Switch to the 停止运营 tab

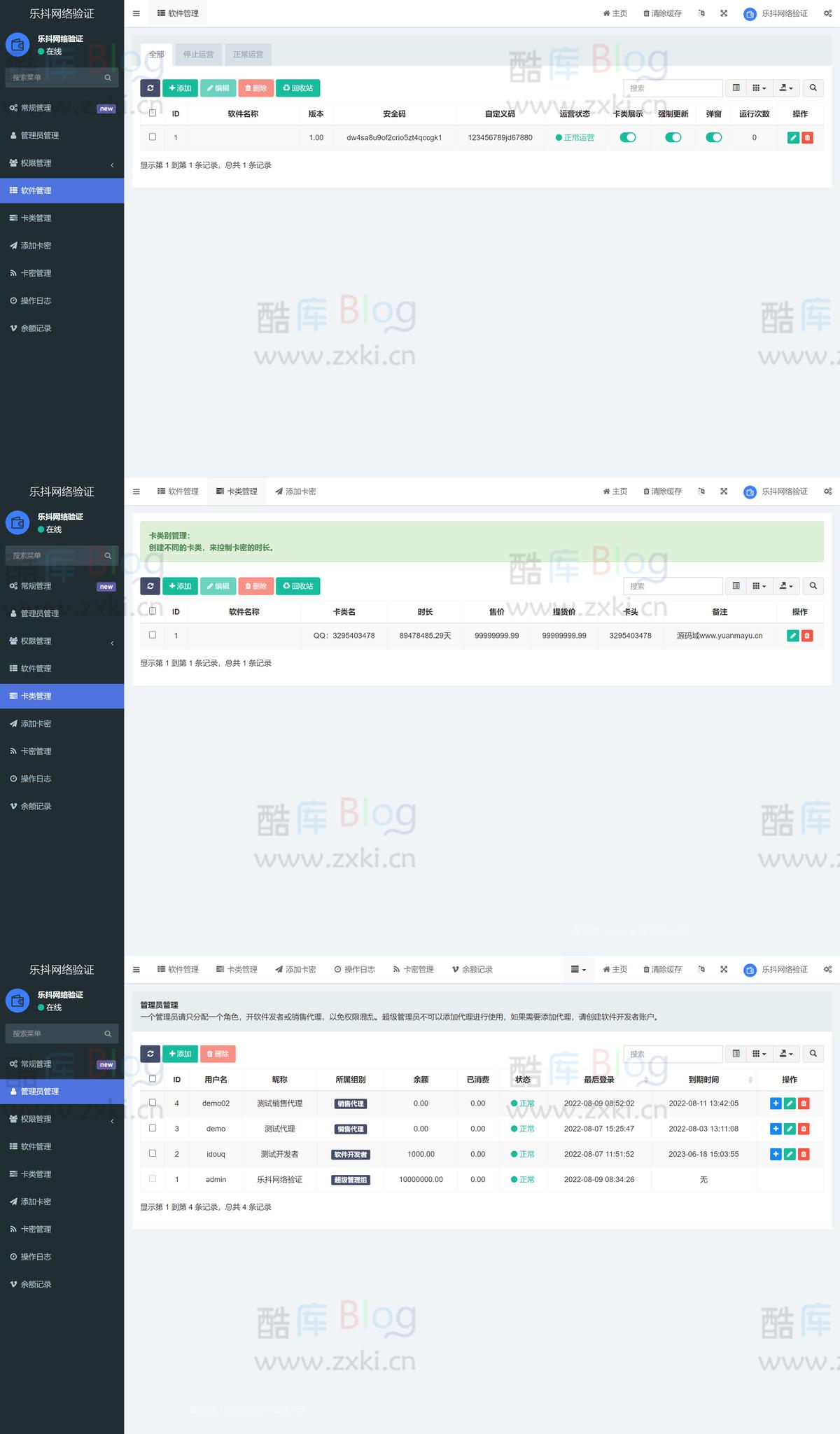coord(198,54)
